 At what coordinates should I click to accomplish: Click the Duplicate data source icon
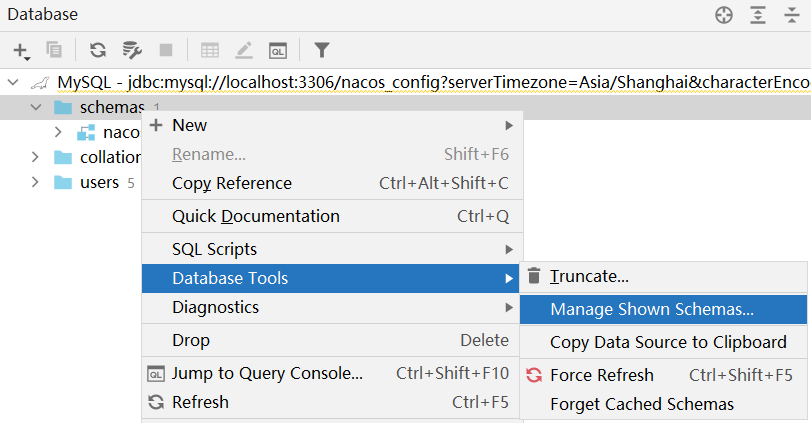point(54,50)
